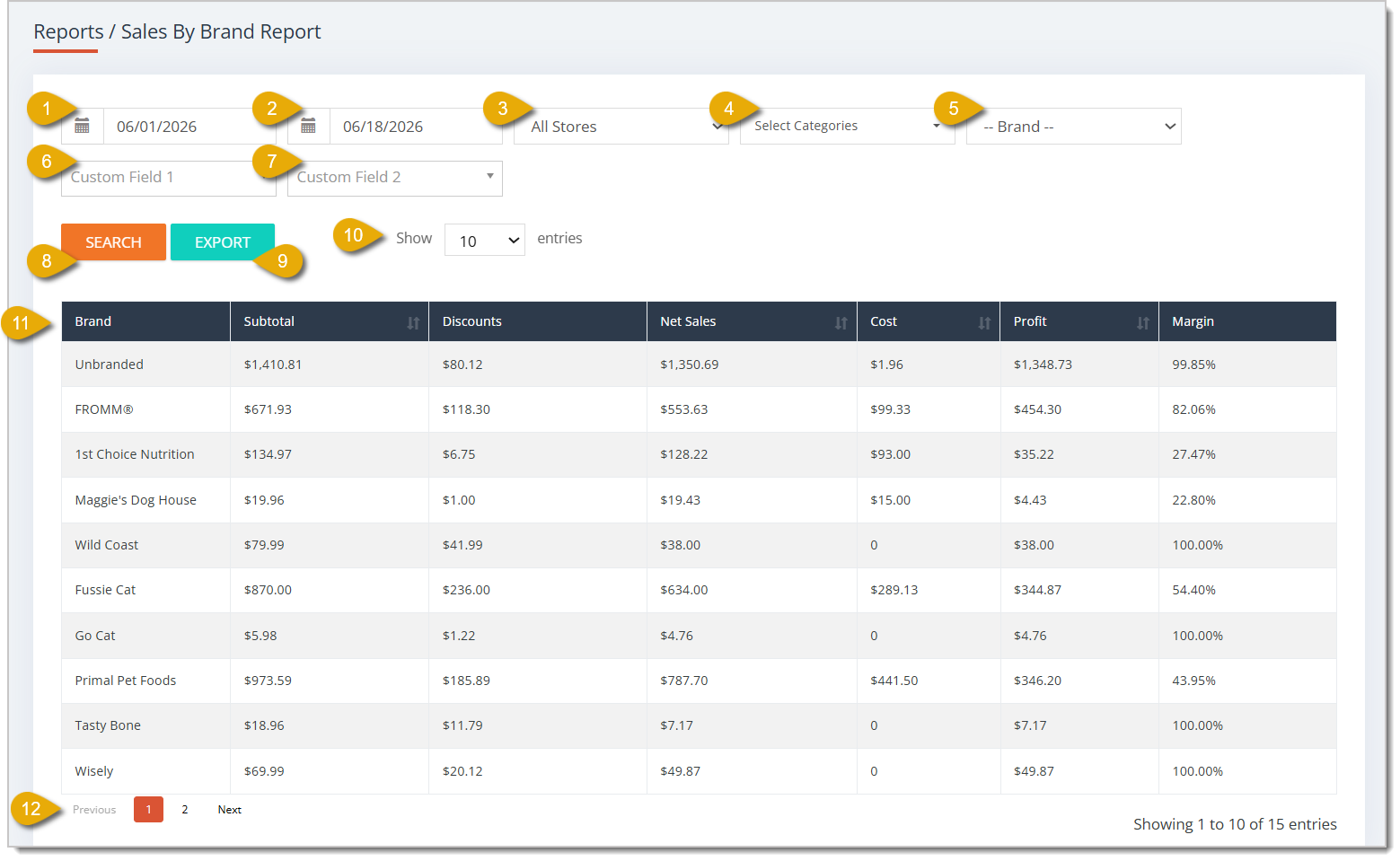The image size is (1400, 861).
Task: Open the Custom Field 2 dropdown
Action: point(395,178)
